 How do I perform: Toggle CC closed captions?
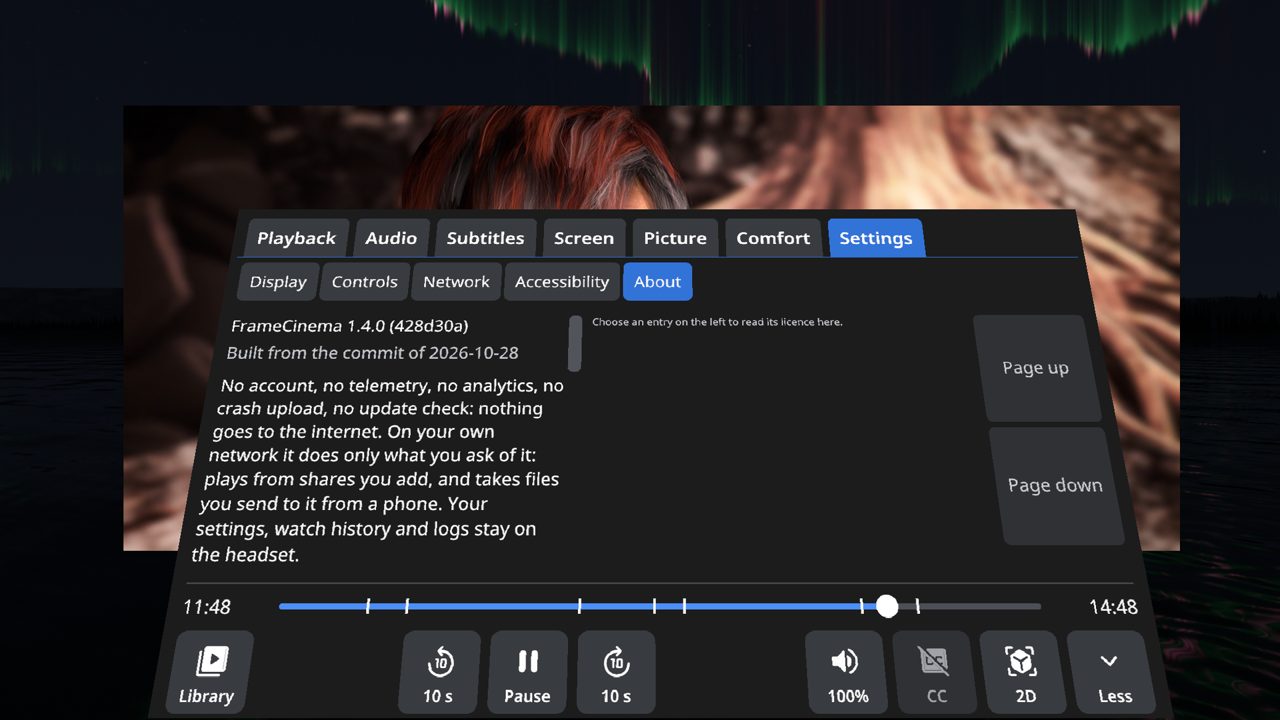[934, 673]
